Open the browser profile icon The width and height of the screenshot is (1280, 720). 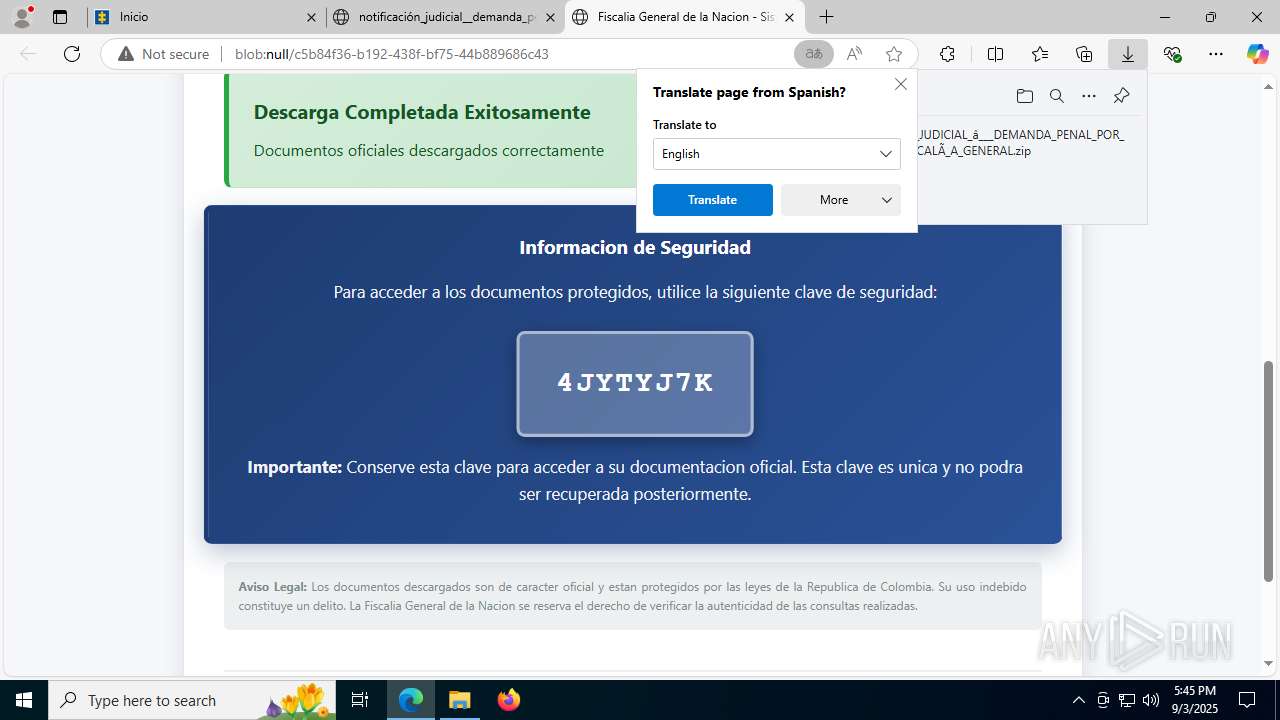(x=22, y=17)
